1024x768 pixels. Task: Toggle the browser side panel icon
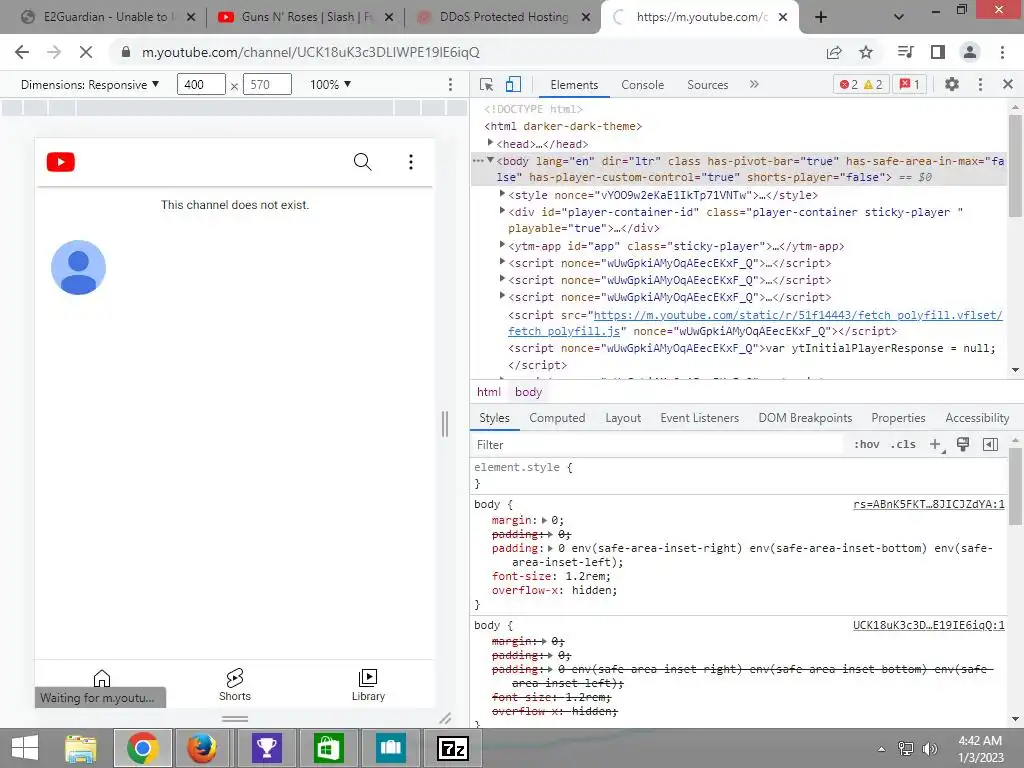pyautogui.click(x=938, y=52)
